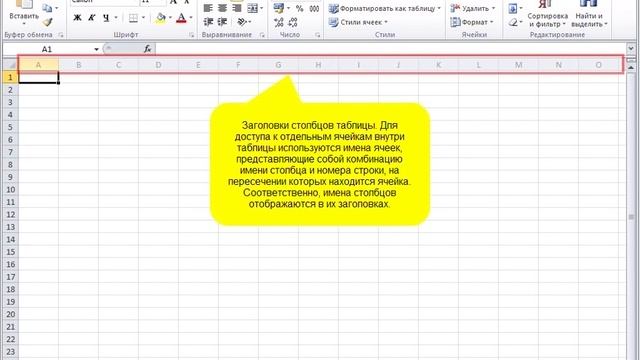Open Шрифт dialog launcher
Viewport: 640px width, 360px height.
[x=192, y=35]
